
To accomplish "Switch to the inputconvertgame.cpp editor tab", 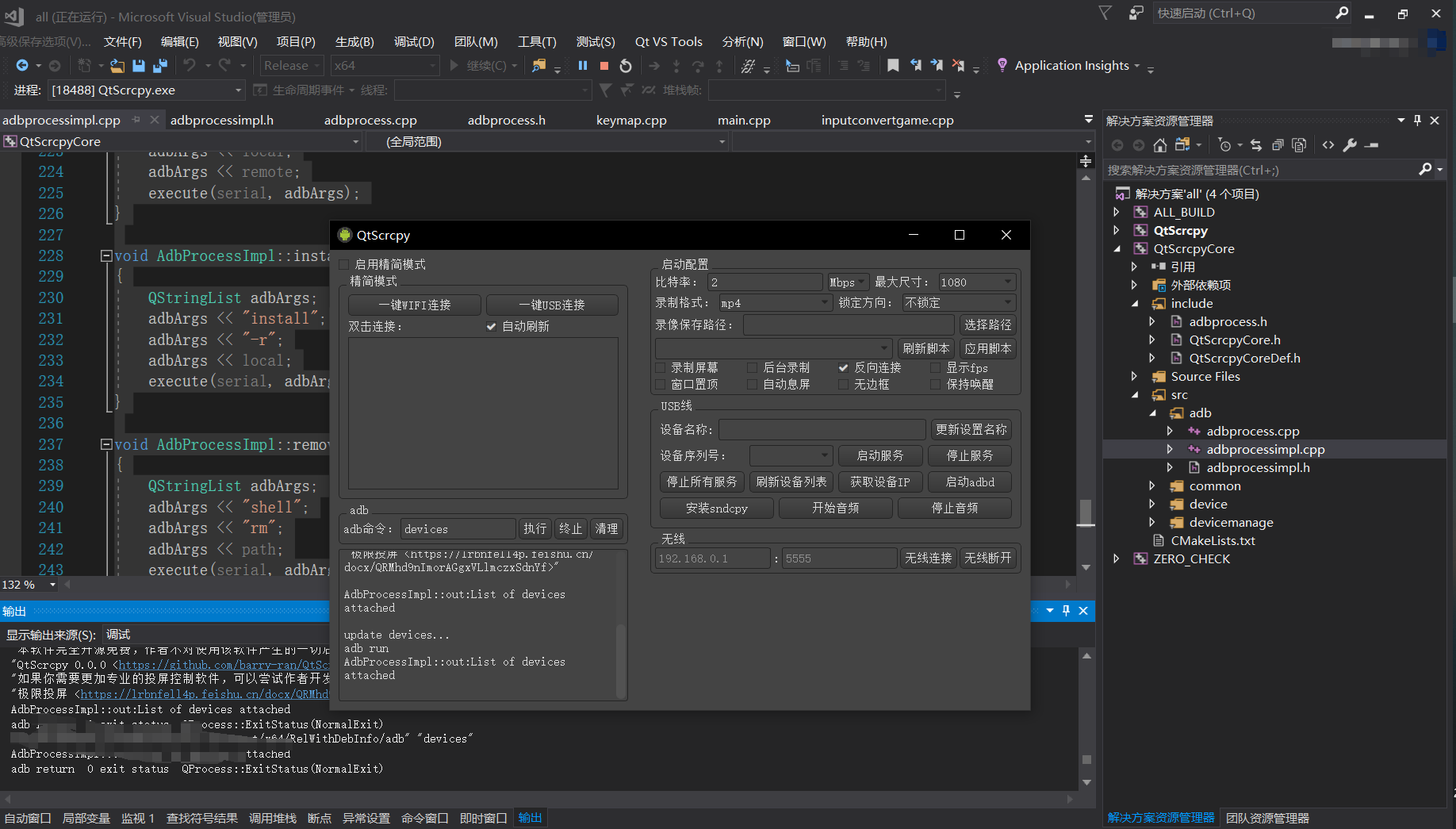I will click(887, 120).
